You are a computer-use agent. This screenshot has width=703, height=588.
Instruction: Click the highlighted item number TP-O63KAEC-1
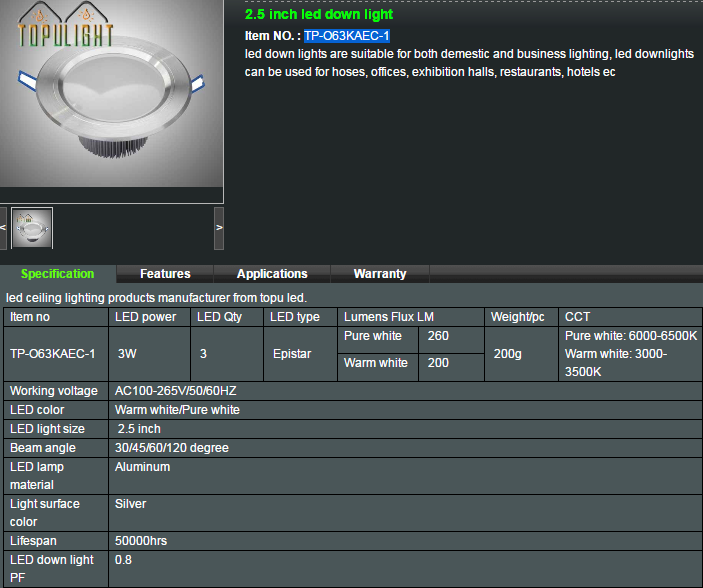(346, 36)
